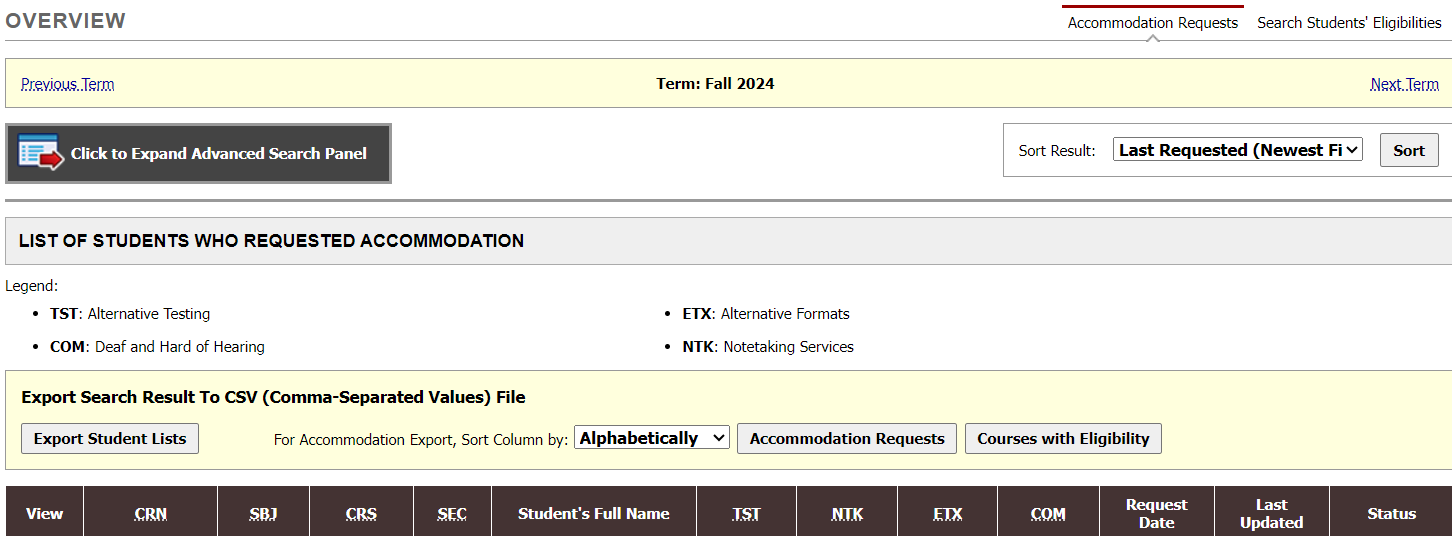1452x536 pixels.
Task: Export Courses with Eligibility
Action: (1062, 439)
